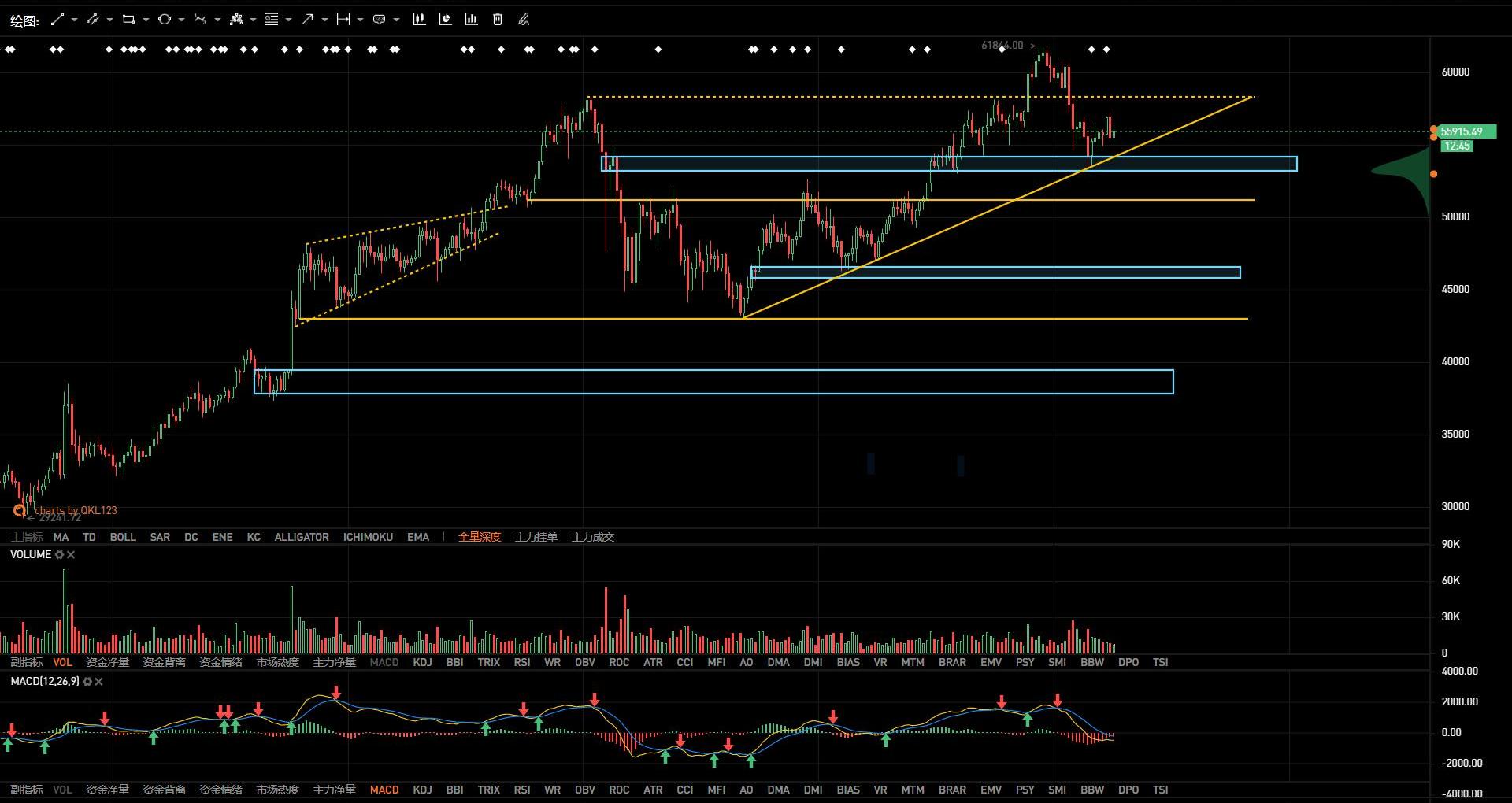The width and height of the screenshot is (1512, 803).
Task: Pick the arrow drawing tool
Action: [307, 20]
